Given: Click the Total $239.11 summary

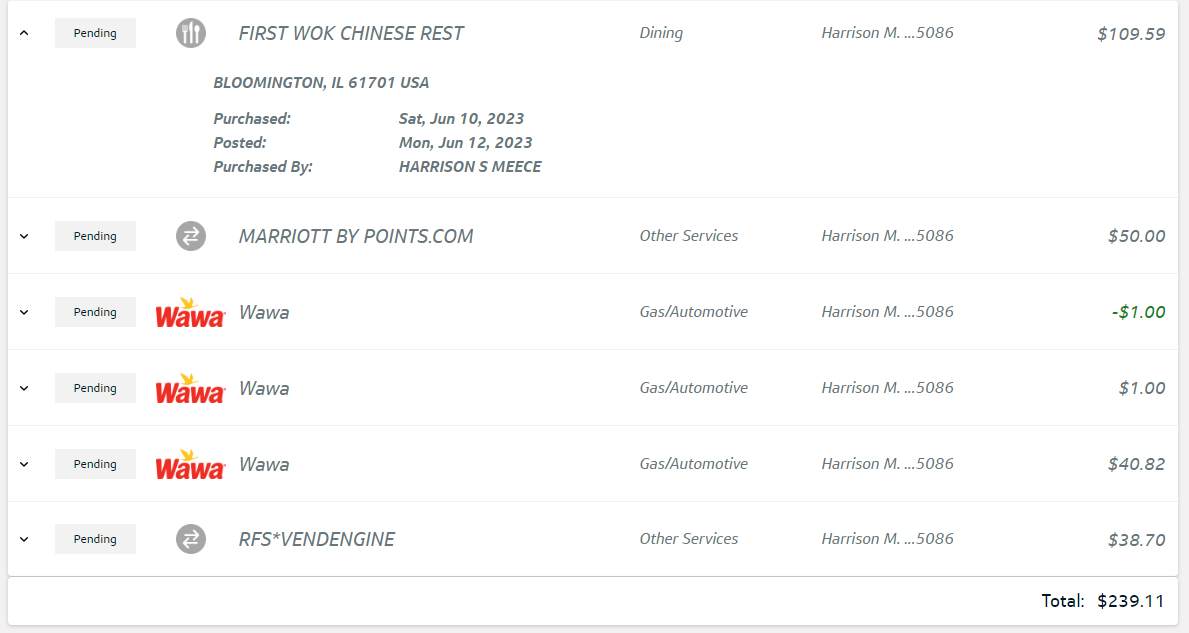Looking at the screenshot, I should pyautogui.click(x=1102, y=601).
